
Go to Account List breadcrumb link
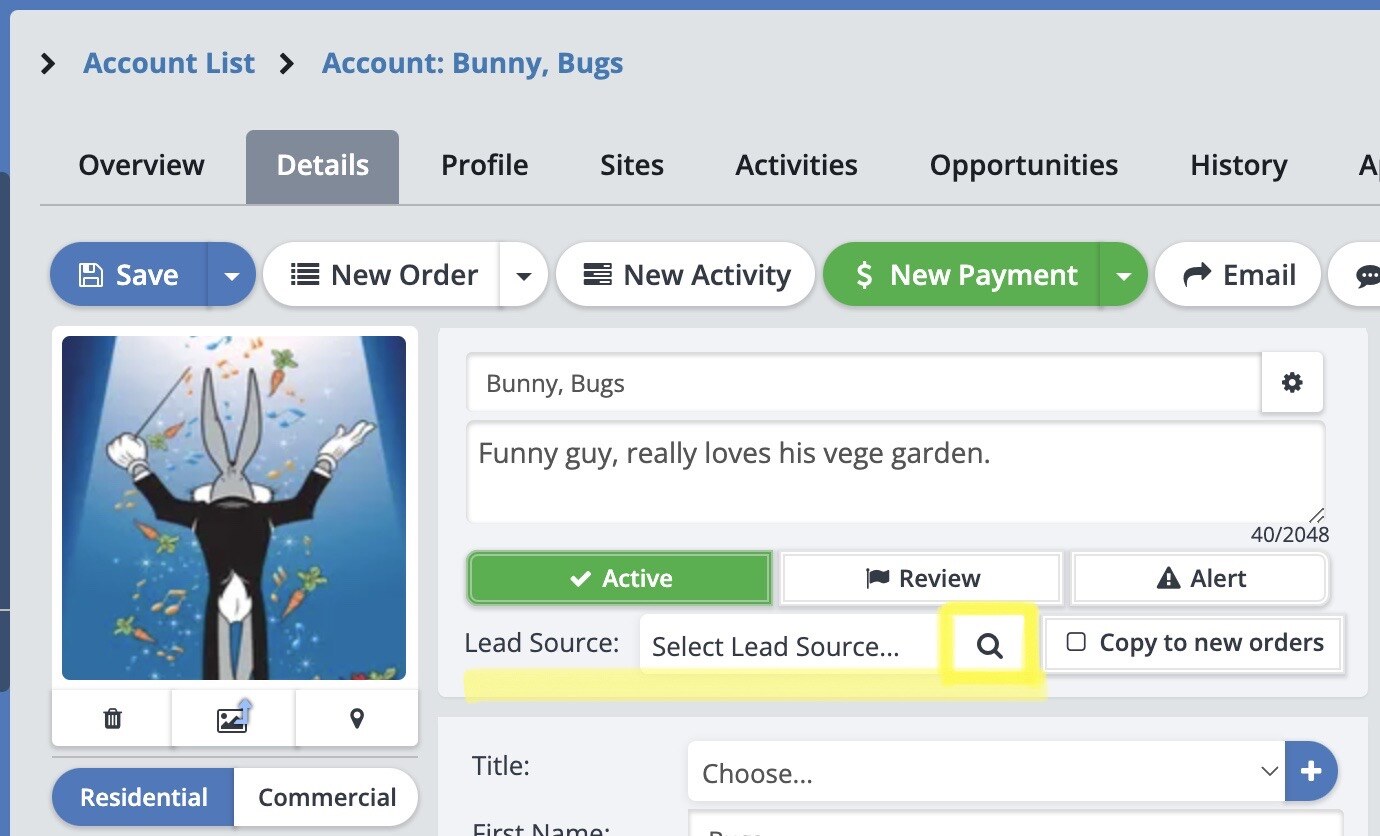coord(169,63)
